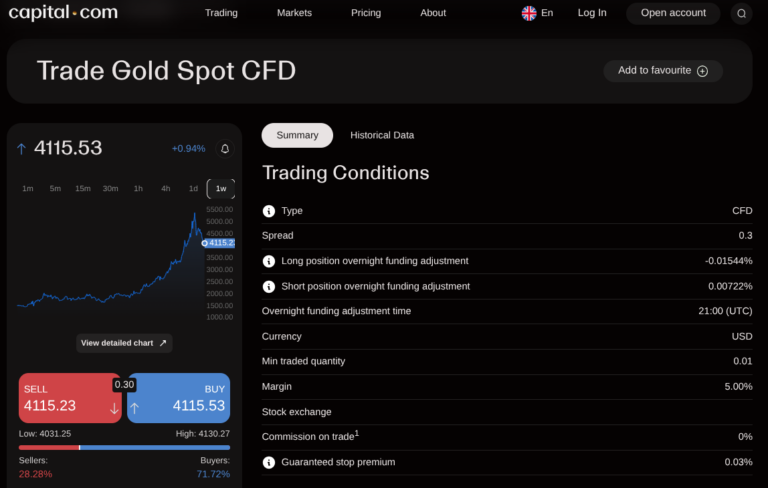
Task: Select the 5m chart timeframe
Action: tap(55, 189)
